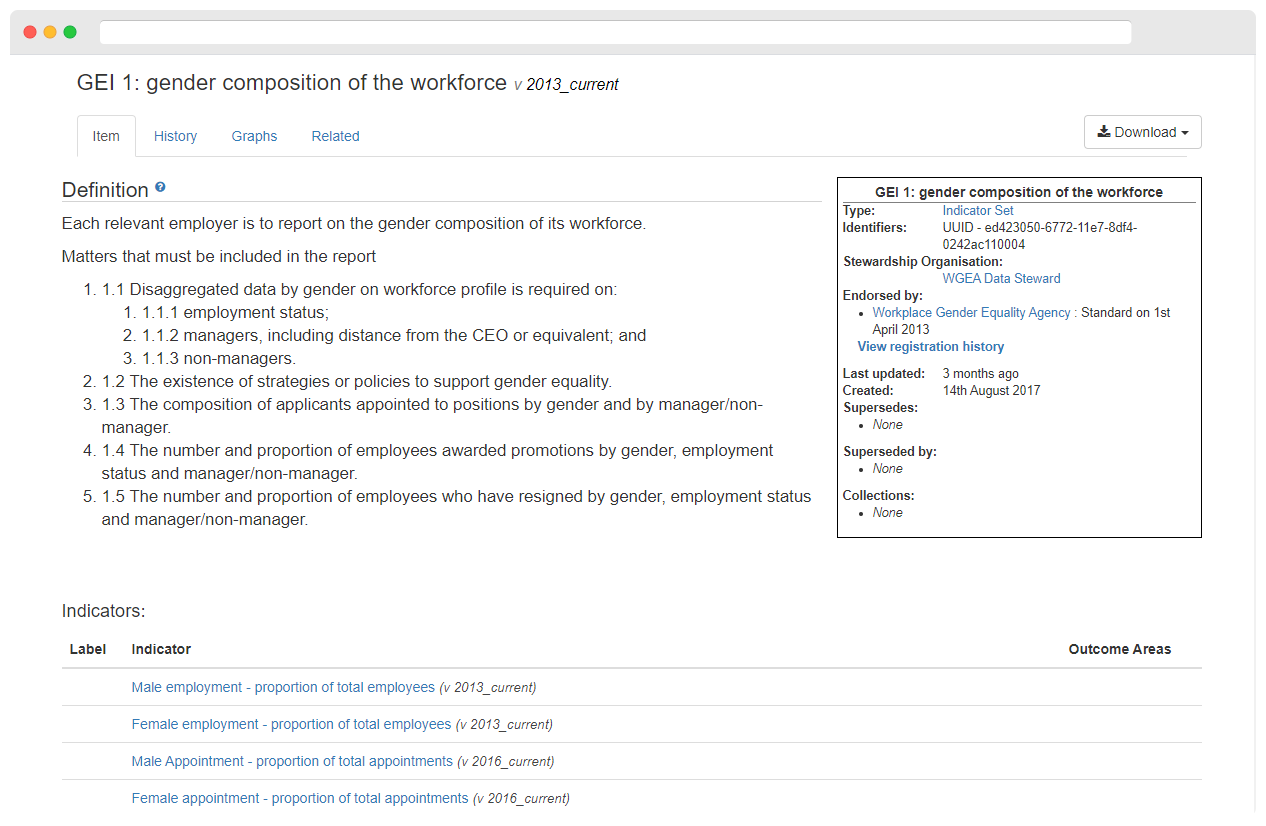Click the red close window button
Viewport: 1266px width, 826px height.
click(30, 32)
